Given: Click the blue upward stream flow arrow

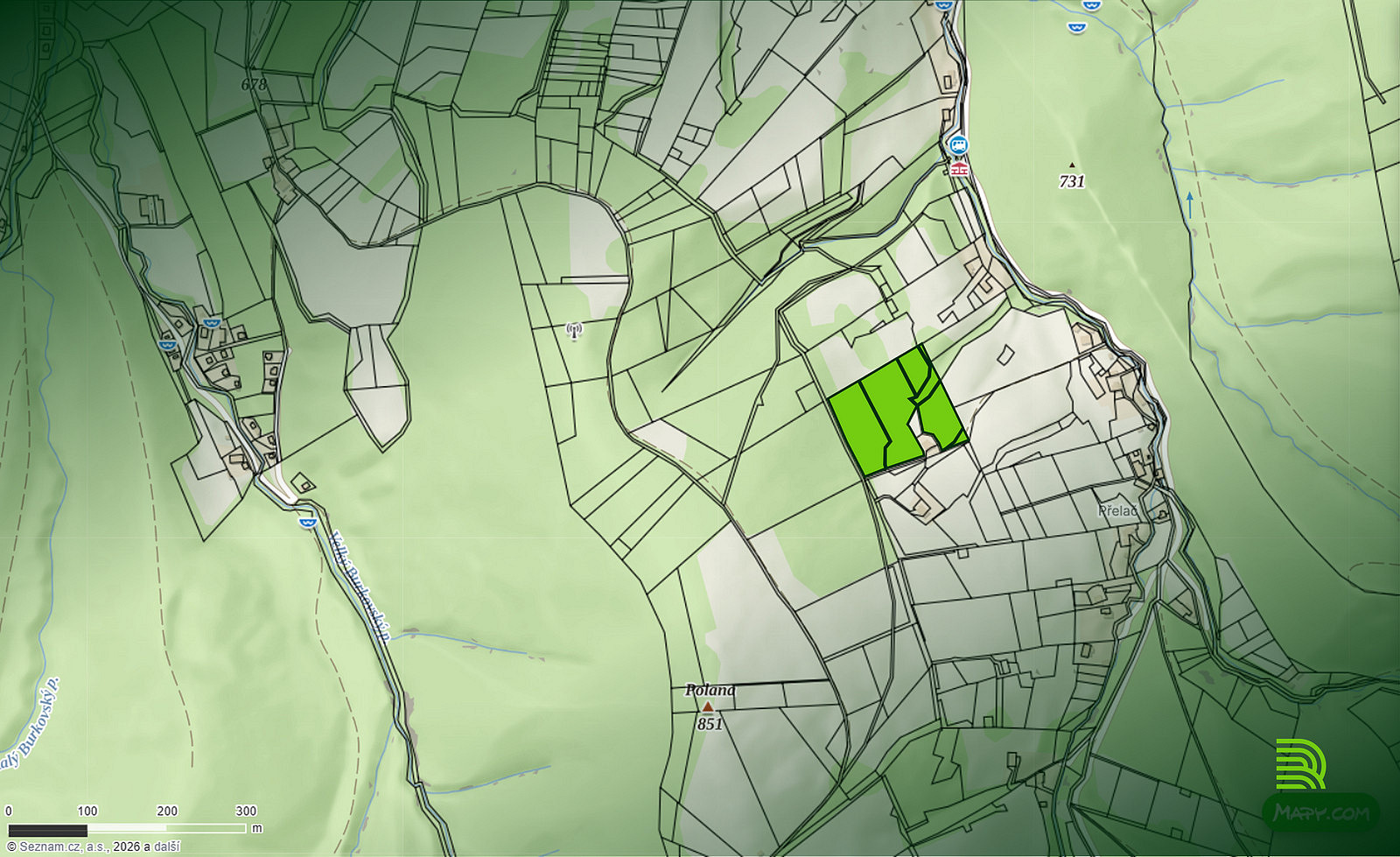Looking at the screenshot, I should tap(1190, 207).
